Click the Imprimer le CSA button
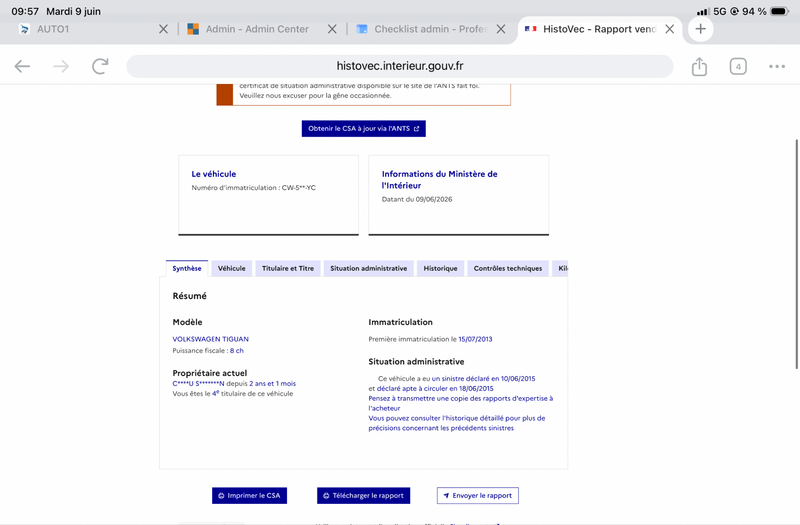This screenshot has width=800, height=525. pyautogui.click(x=249, y=495)
